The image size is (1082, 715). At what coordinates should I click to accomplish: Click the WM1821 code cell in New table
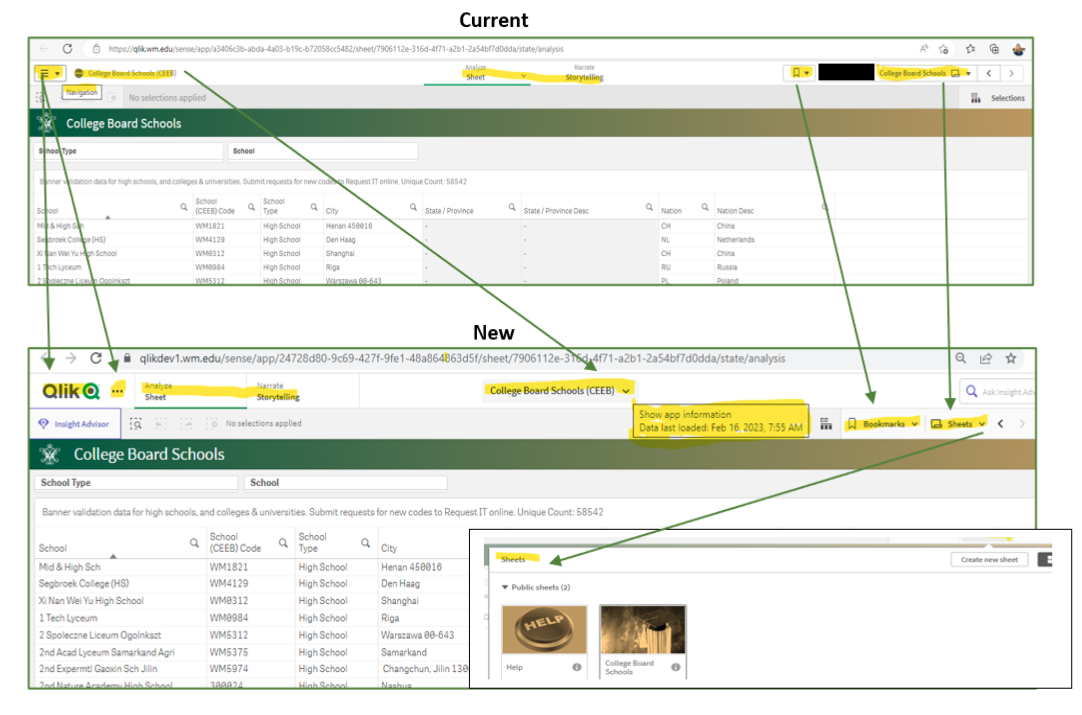[x=229, y=567]
